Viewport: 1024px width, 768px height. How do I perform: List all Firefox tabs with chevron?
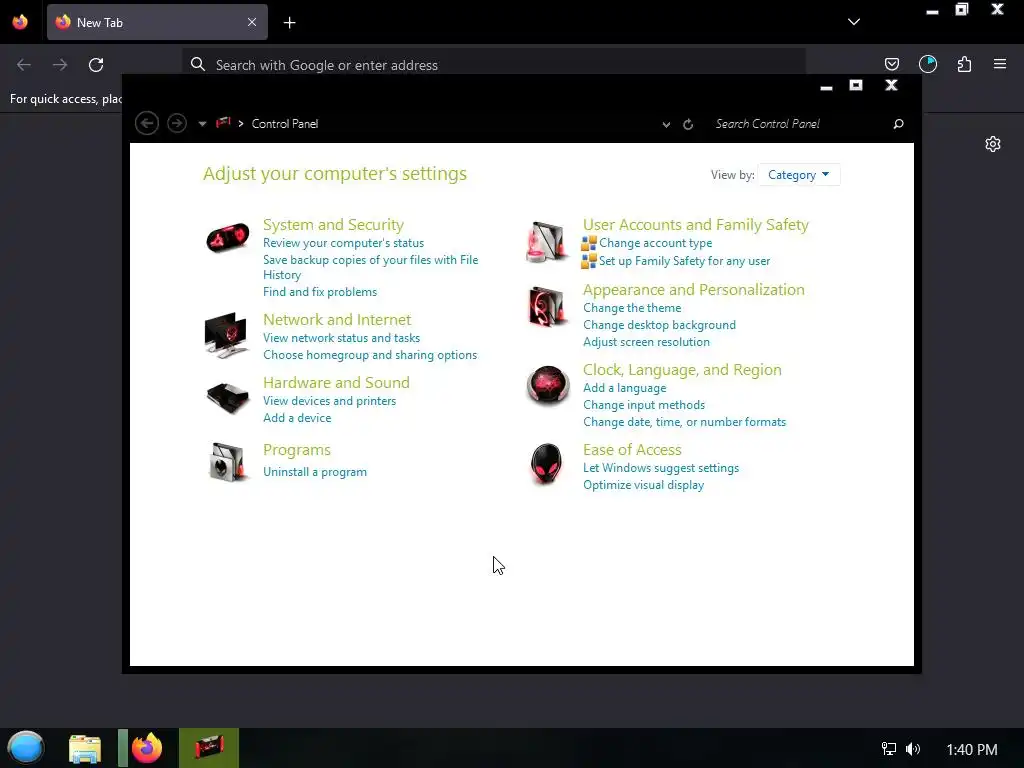[x=854, y=22]
